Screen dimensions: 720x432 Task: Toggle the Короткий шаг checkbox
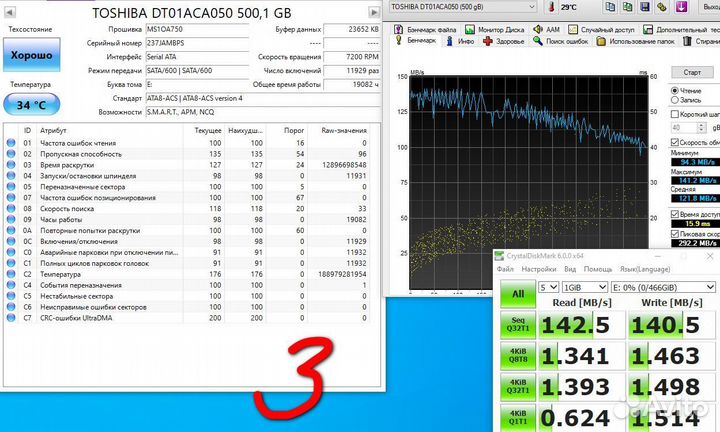(x=675, y=114)
